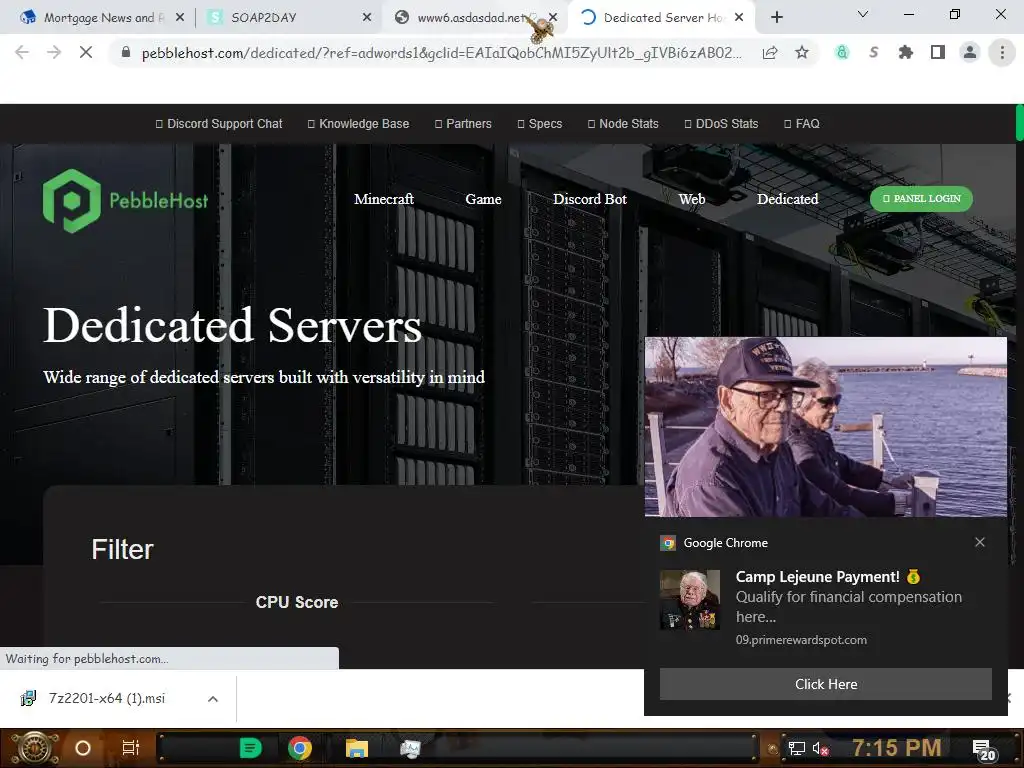Open the Knowledge Base link
This screenshot has width=1024, height=768.
coord(358,123)
